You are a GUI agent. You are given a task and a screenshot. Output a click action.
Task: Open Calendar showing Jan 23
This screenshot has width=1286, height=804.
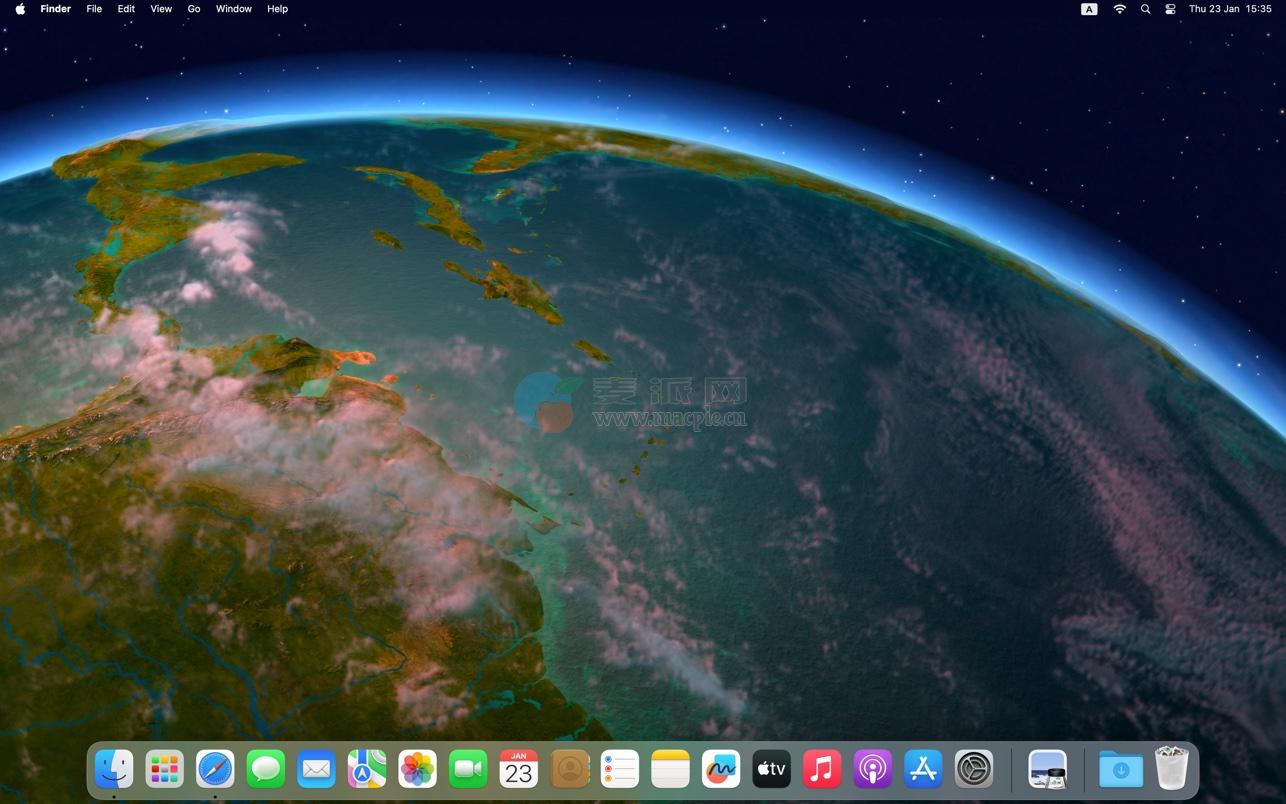(518, 770)
